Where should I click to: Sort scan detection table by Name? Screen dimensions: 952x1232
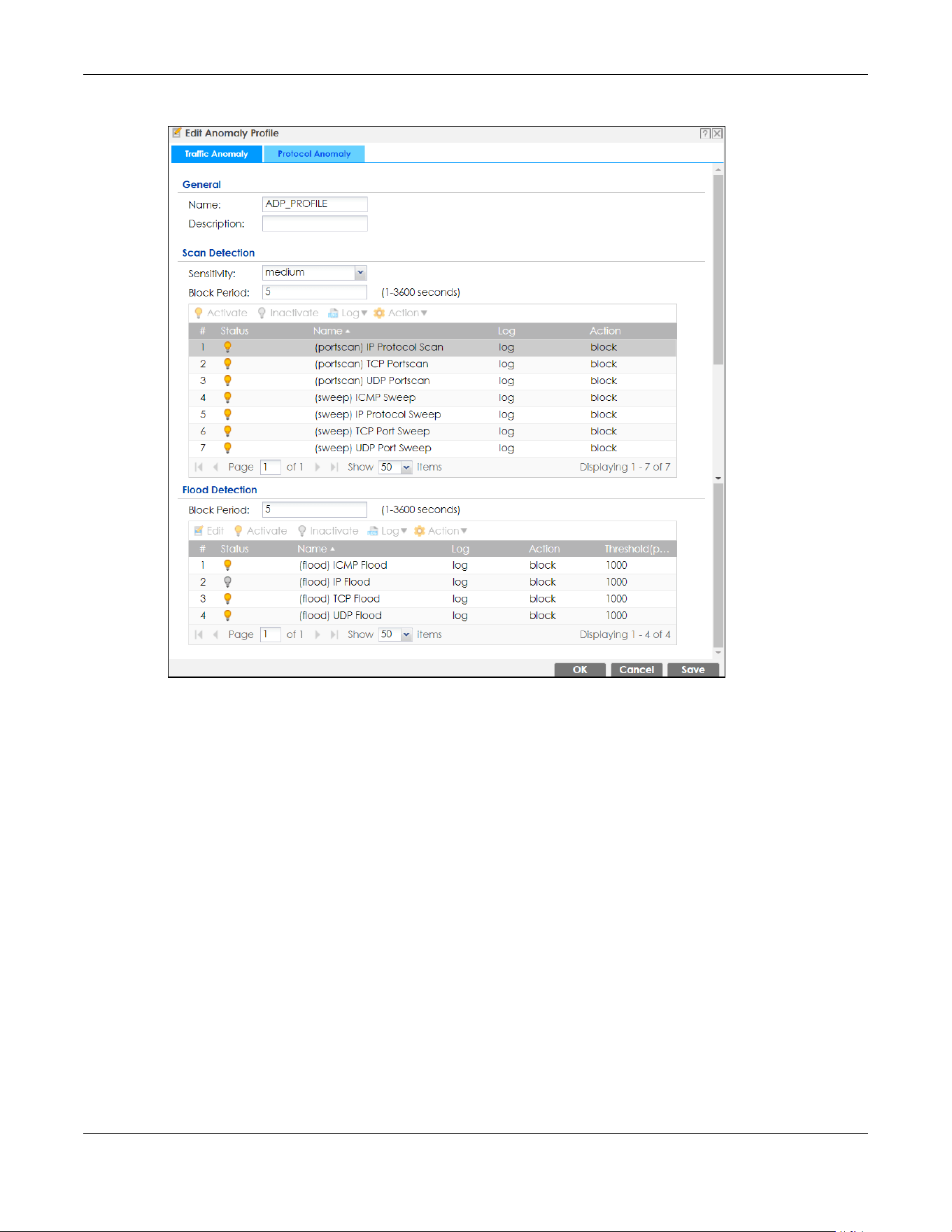tap(331, 331)
